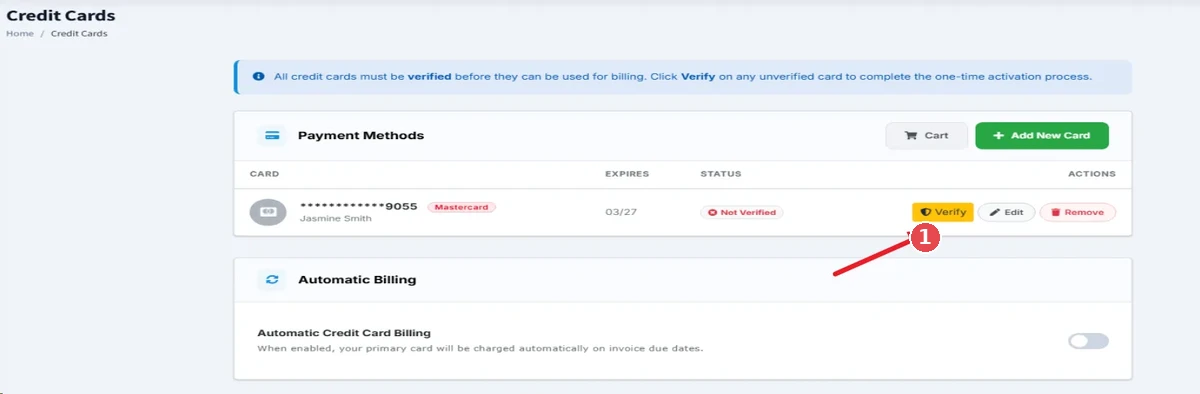Click the Credit Cards page title
The width and height of the screenshot is (1200, 394).
point(61,15)
